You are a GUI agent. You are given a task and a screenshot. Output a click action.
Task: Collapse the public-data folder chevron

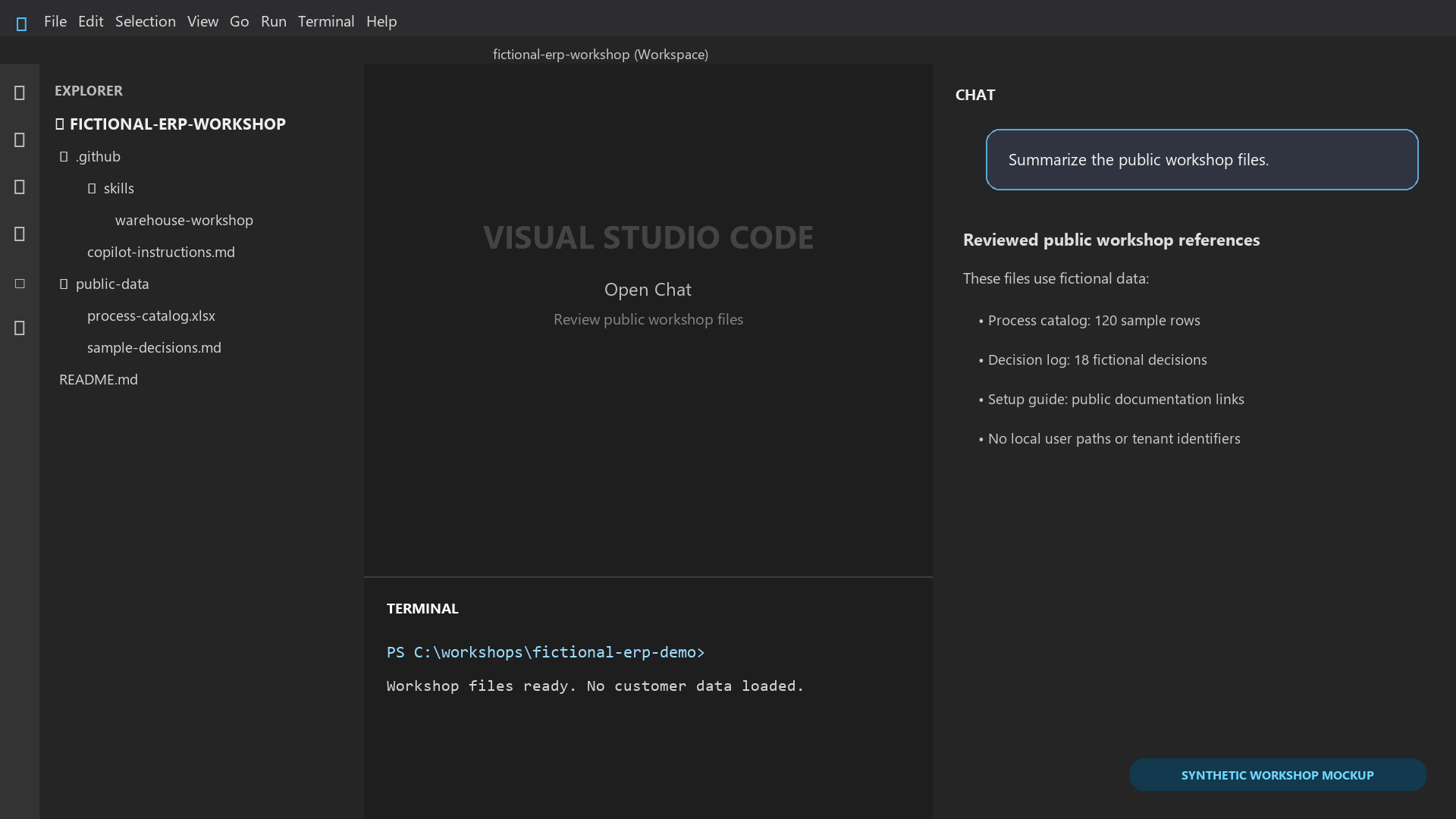point(64,284)
